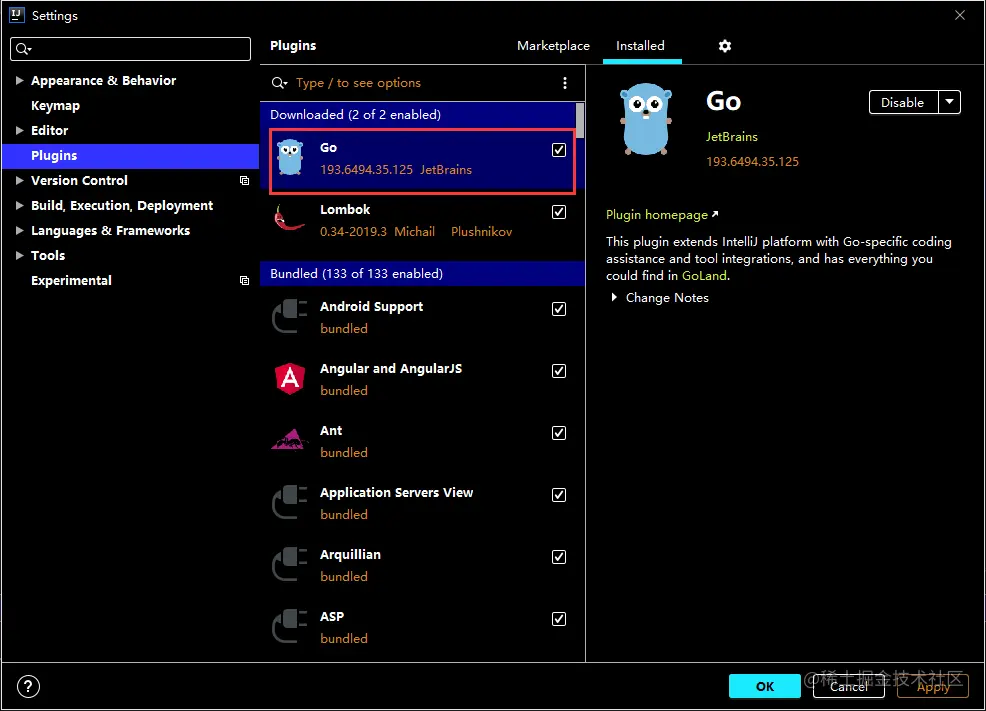The image size is (986, 711).
Task: Click the JetBrains vendor link
Action: click(x=731, y=136)
